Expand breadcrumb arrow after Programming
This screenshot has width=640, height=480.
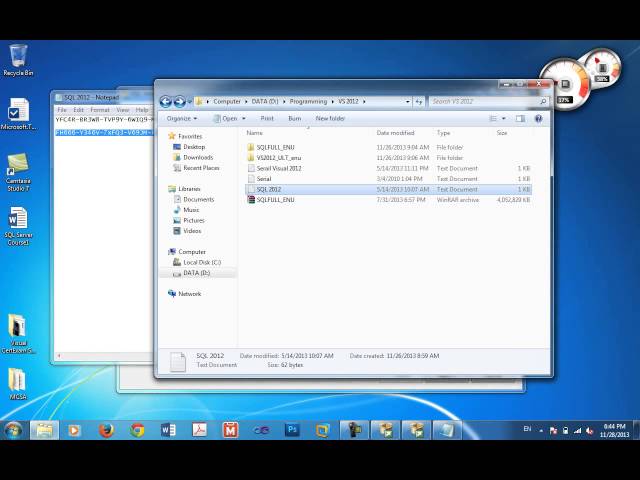coord(333,102)
